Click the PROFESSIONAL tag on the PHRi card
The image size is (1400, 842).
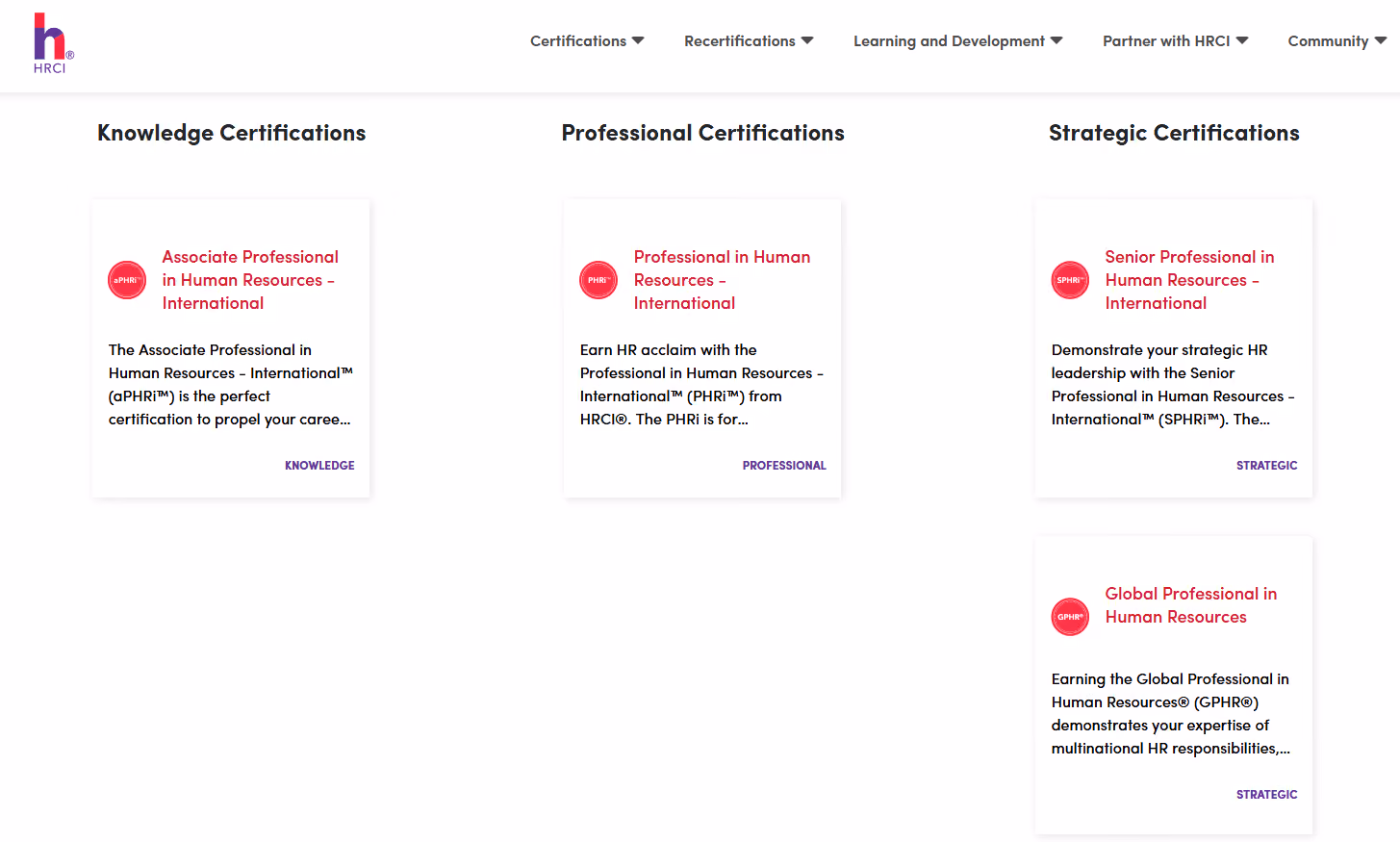[x=784, y=466]
